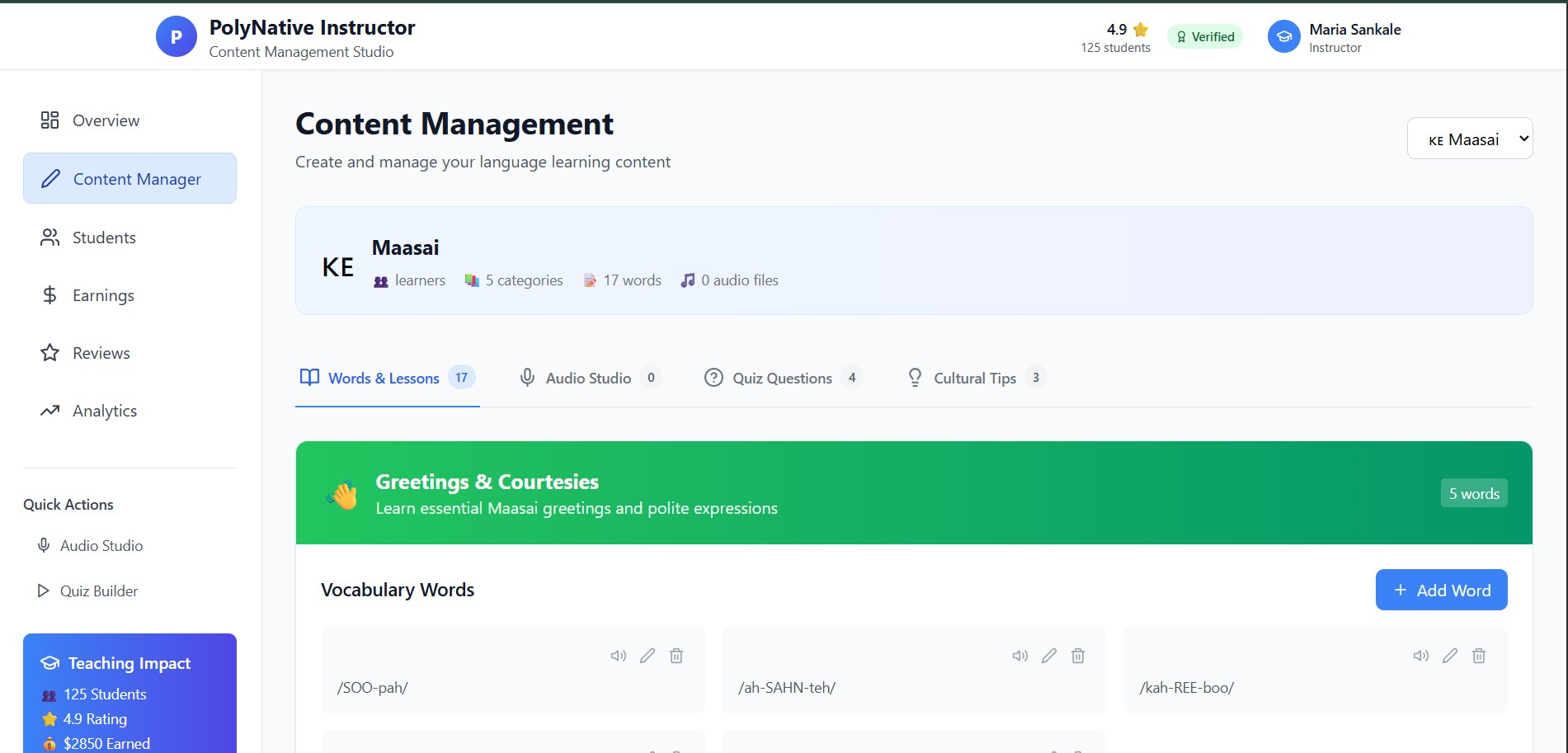Switch to the Quiz Questions tab
Viewport: 1568px width, 753px height.
point(783,378)
